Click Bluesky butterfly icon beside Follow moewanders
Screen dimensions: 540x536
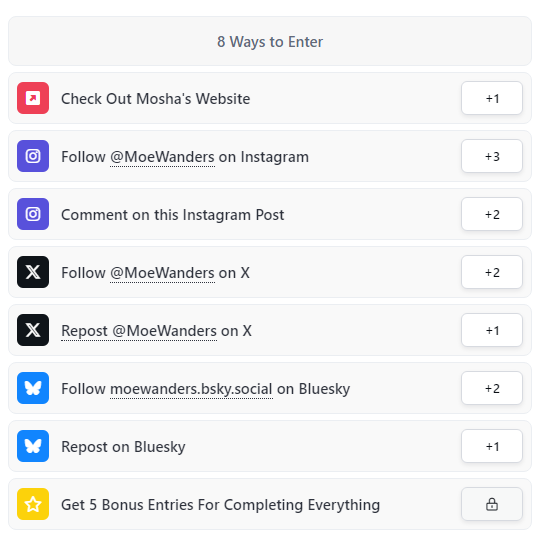coord(33,388)
